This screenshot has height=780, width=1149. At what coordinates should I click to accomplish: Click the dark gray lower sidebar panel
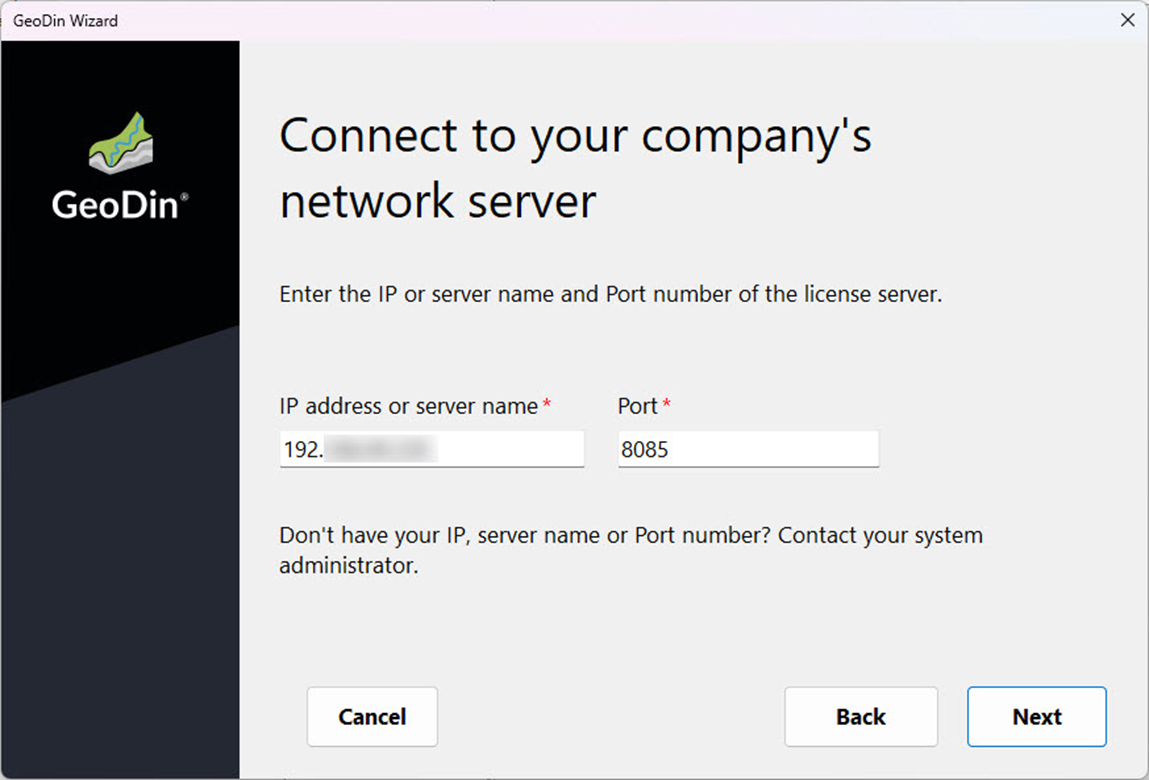click(119, 580)
